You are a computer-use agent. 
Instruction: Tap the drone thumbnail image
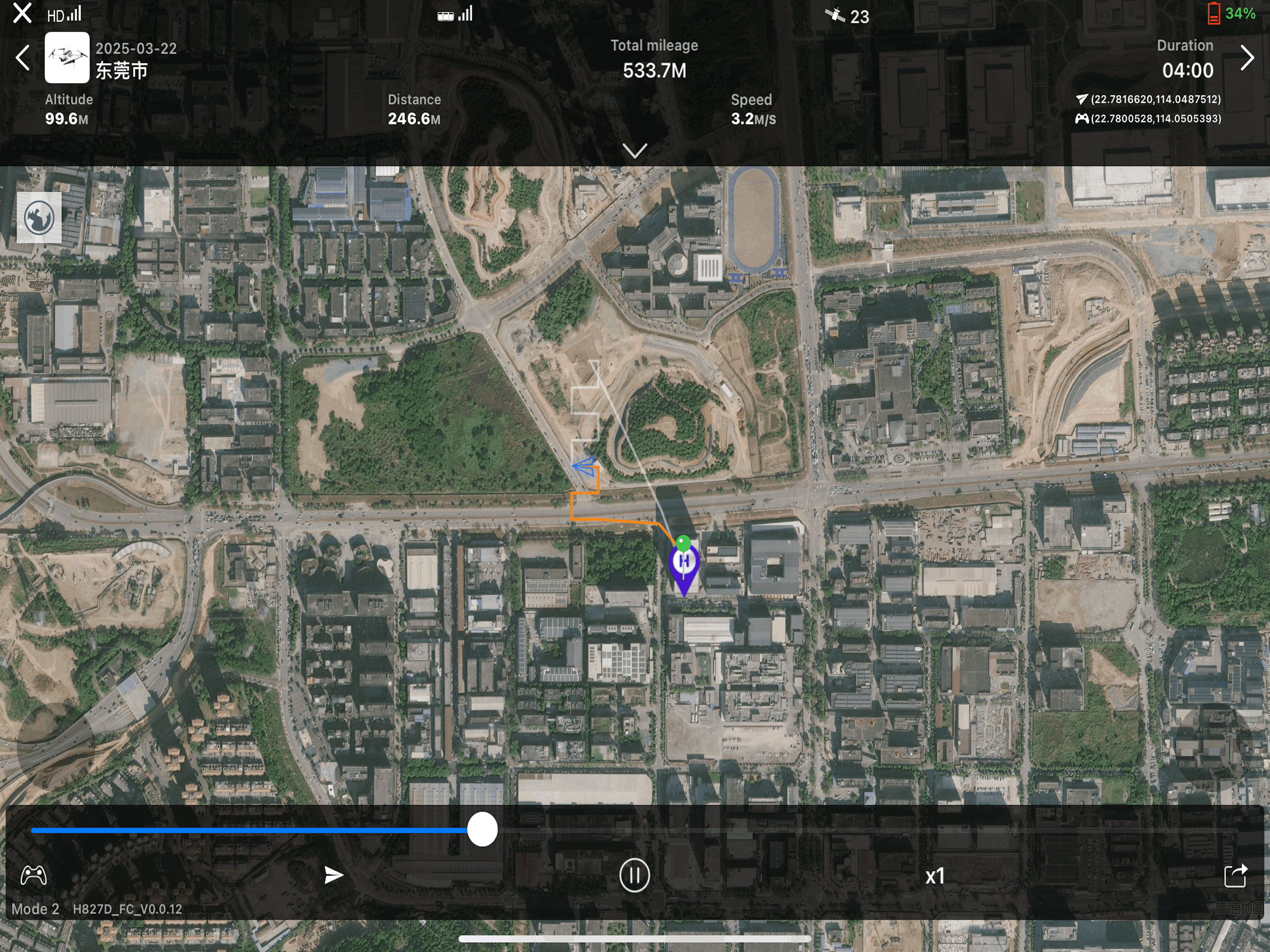67,58
